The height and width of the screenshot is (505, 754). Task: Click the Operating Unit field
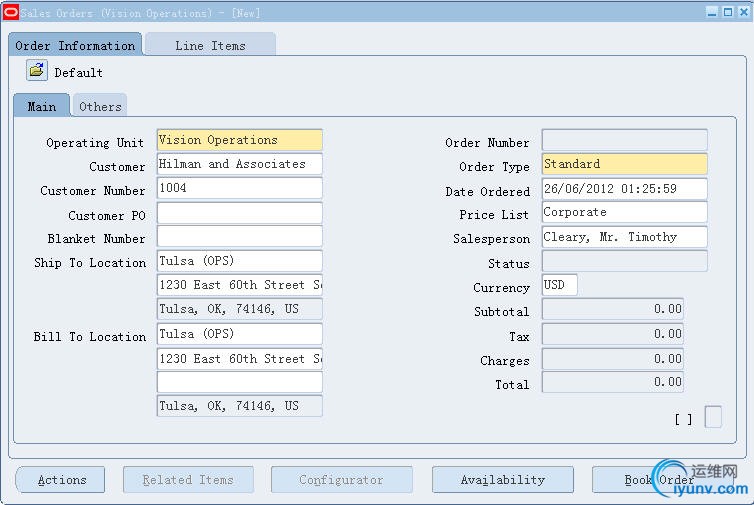[x=239, y=140]
